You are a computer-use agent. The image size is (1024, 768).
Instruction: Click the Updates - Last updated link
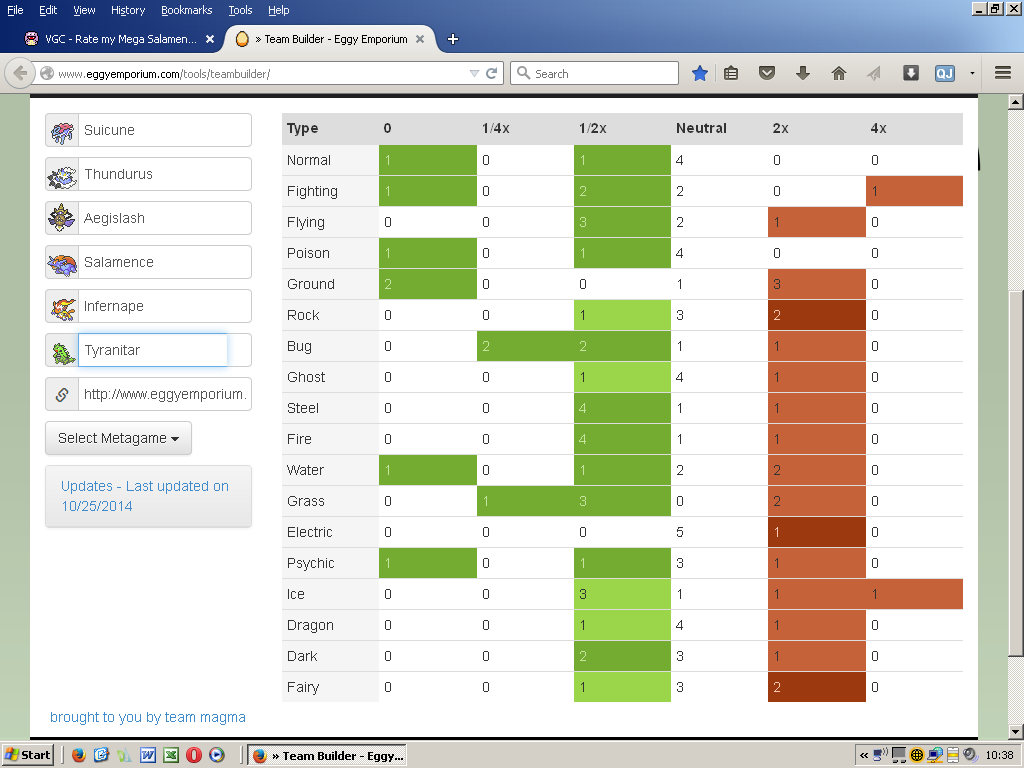pyautogui.click(x=145, y=496)
